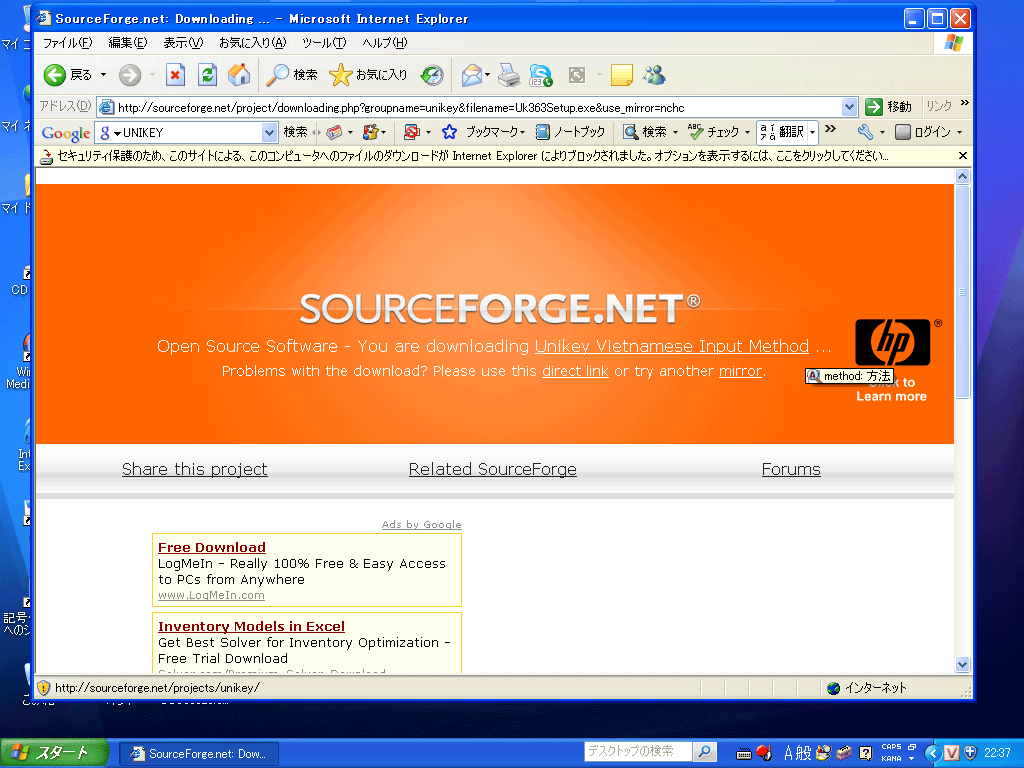Screen dimensions: 1024x768
Task: Open the ツール(T) menu
Action: pyautogui.click(x=324, y=43)
